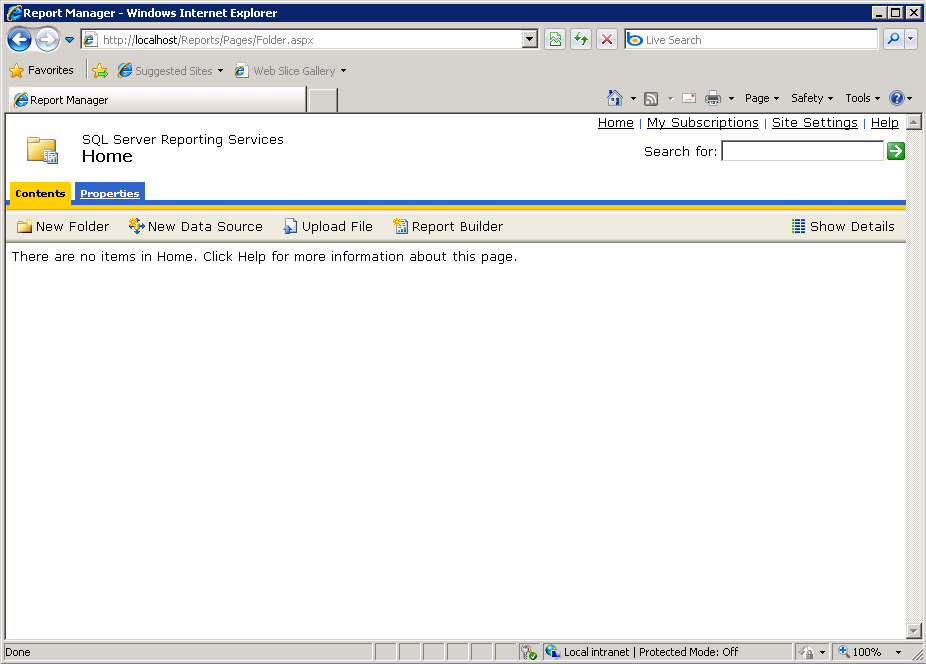
Task: Click the Print icon in command bar
Action: pos(713,98)
